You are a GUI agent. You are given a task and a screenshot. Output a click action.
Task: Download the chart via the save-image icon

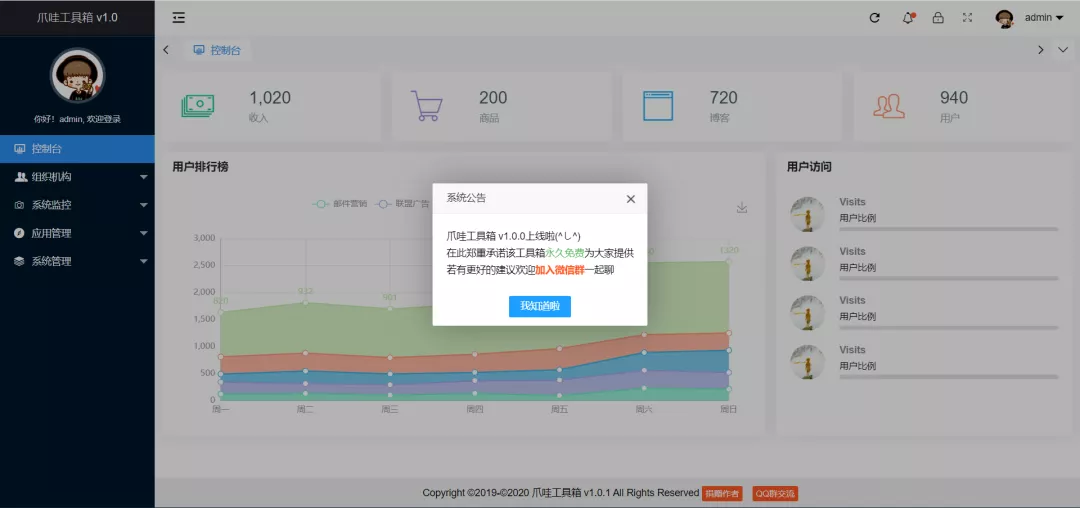[742, 208]
